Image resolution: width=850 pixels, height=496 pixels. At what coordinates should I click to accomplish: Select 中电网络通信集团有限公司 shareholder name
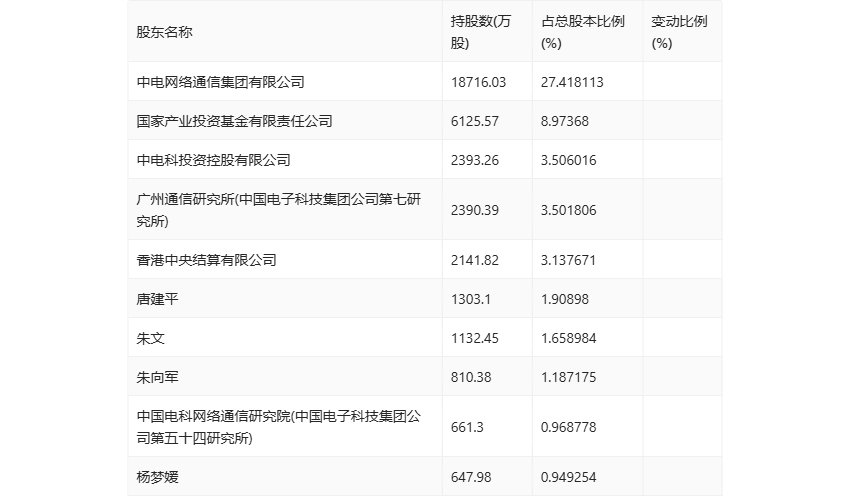tap(221, 82)
